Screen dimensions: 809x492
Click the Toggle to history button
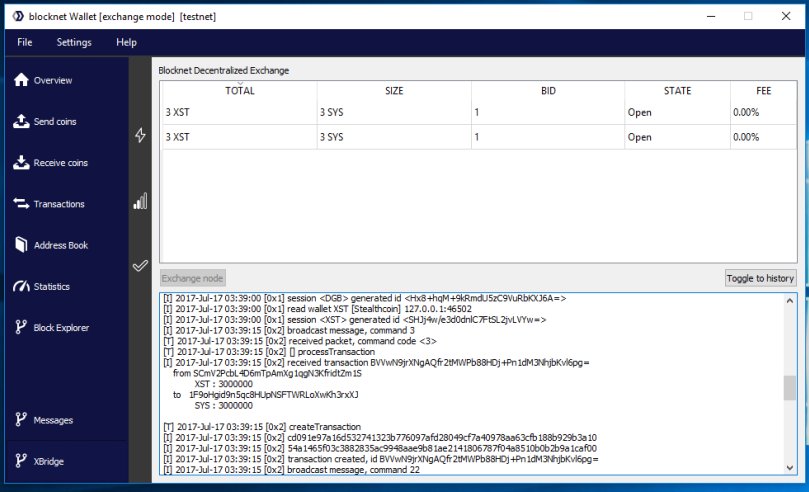pos(760,278)
